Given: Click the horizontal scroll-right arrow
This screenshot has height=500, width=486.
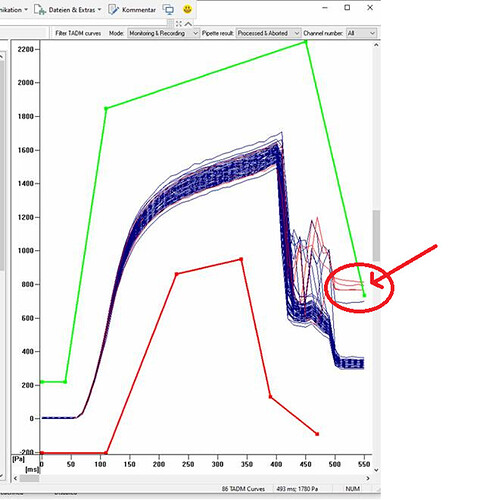Looking at the screenshot, I should 368,478.
